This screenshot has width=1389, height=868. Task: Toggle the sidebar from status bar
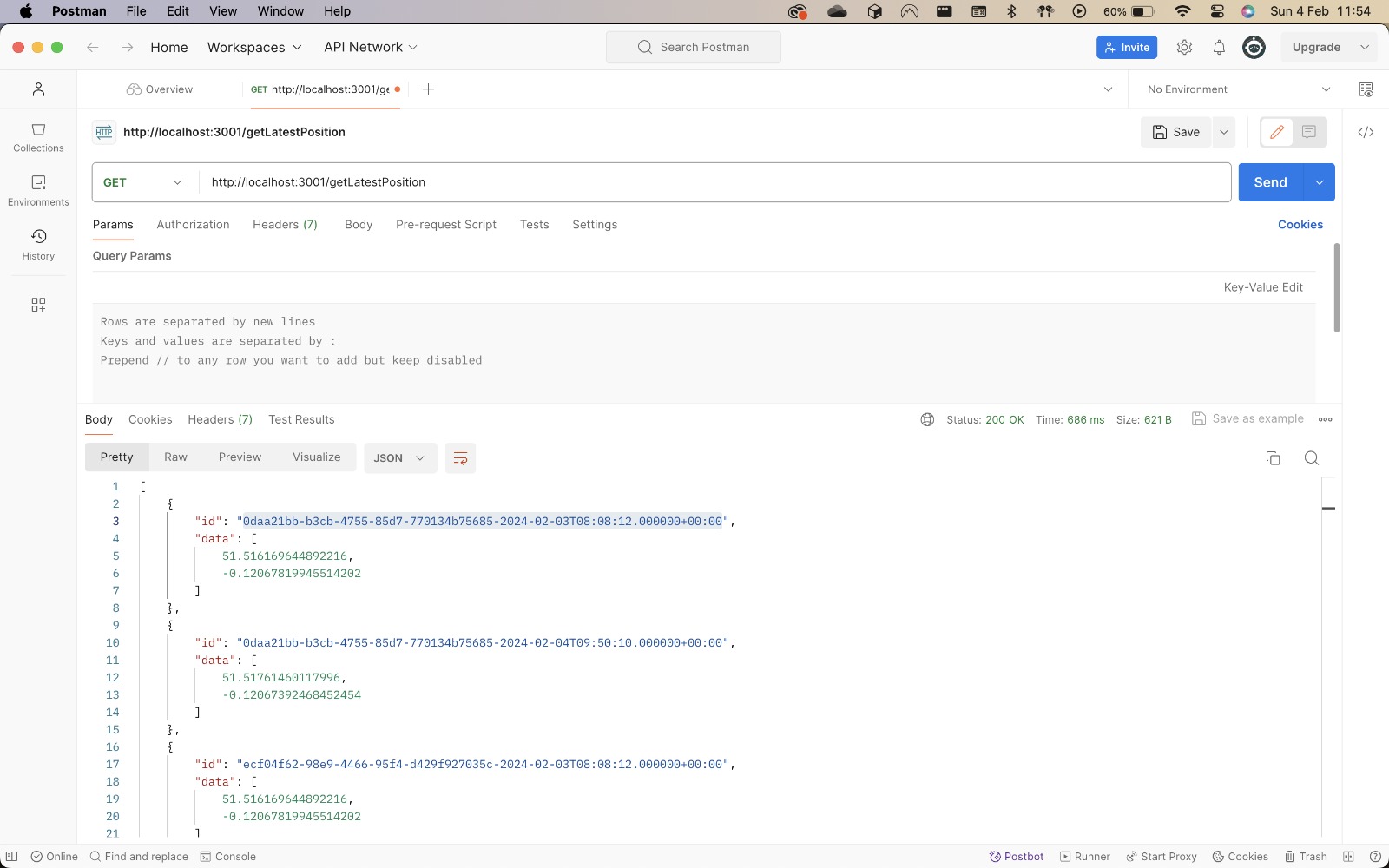(x=12, y=857)
